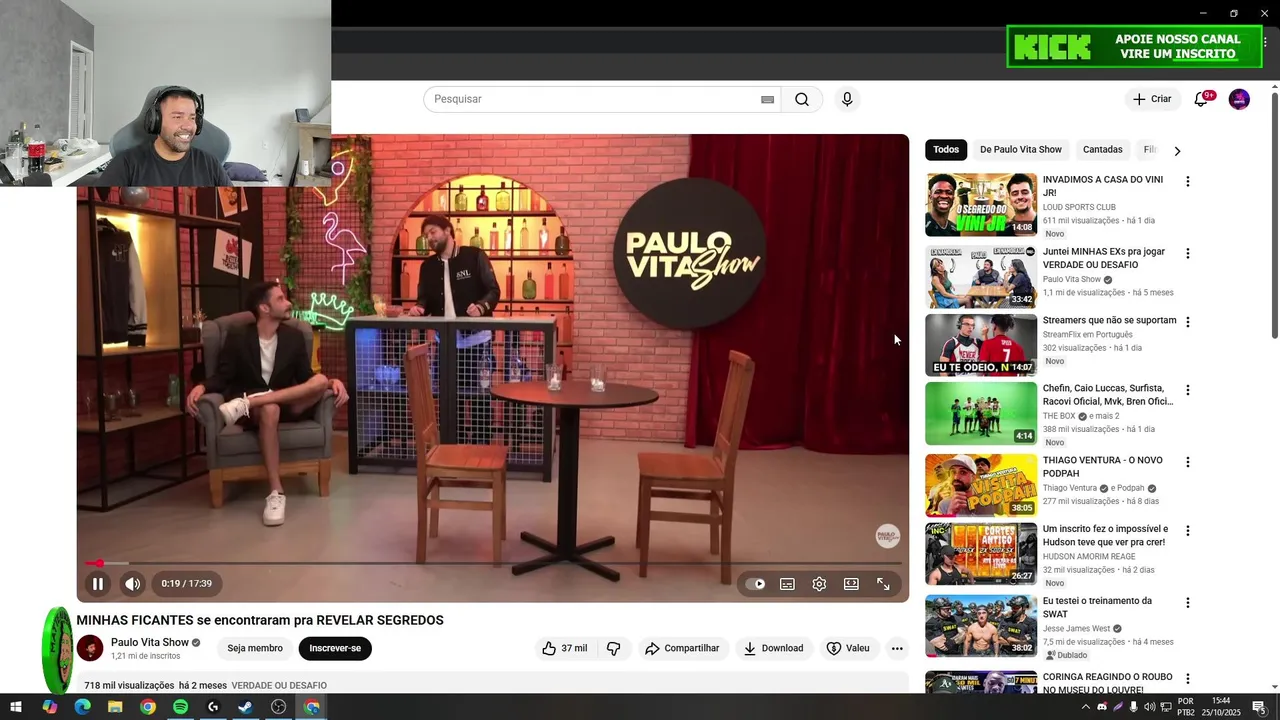The height and width of the screenshot is (720, 1280).
Task: Pause the video playback
Action: tap(98, 584)
